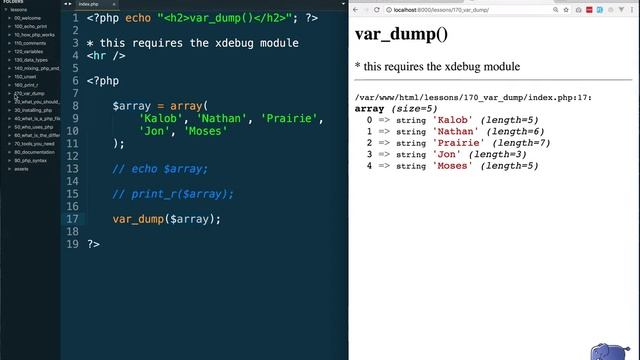Switch to the index.php tab
640x360 pixels.
click(x=89, y=4)
